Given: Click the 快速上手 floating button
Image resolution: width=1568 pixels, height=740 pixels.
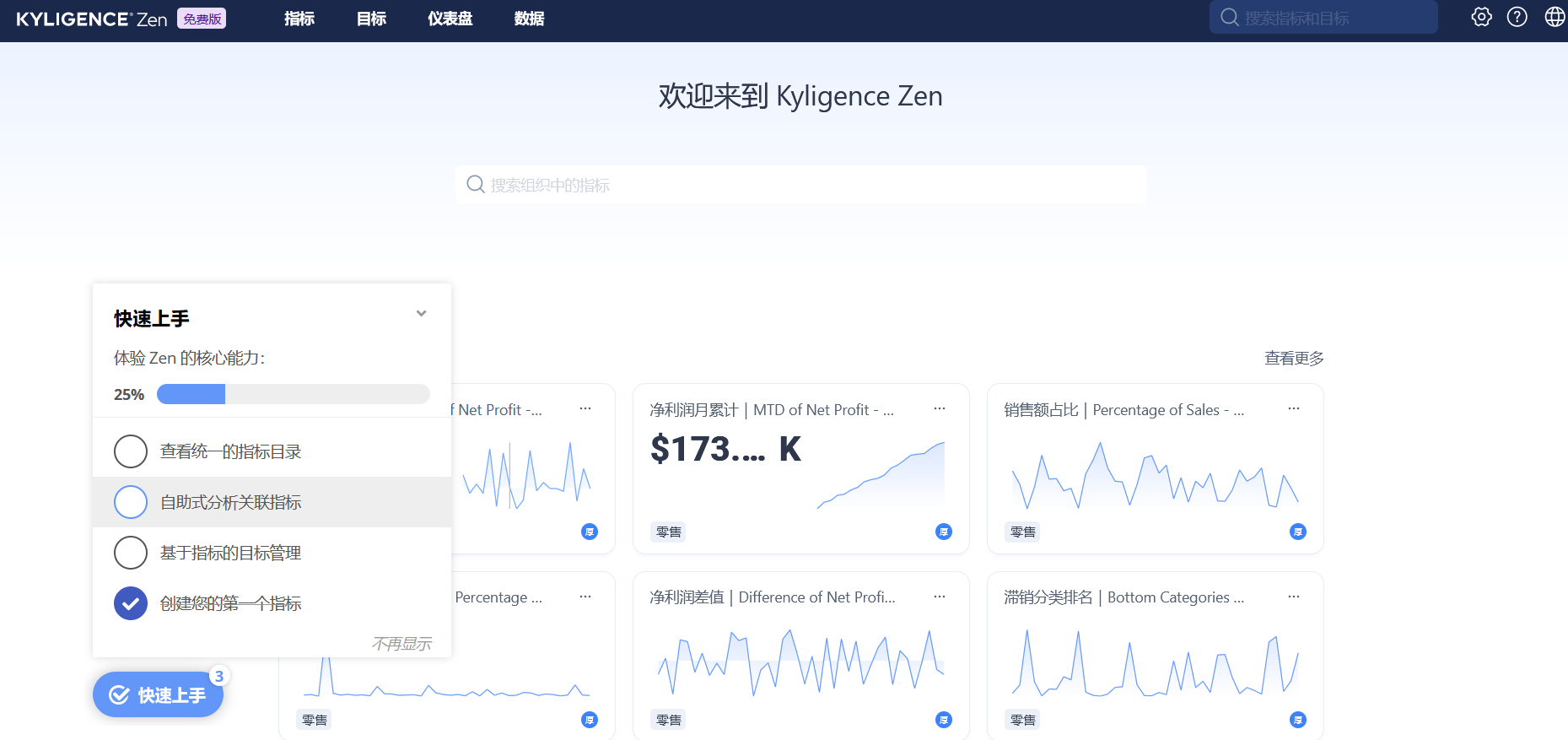Looking at the screenshot, I should click(x=158, y=694).
